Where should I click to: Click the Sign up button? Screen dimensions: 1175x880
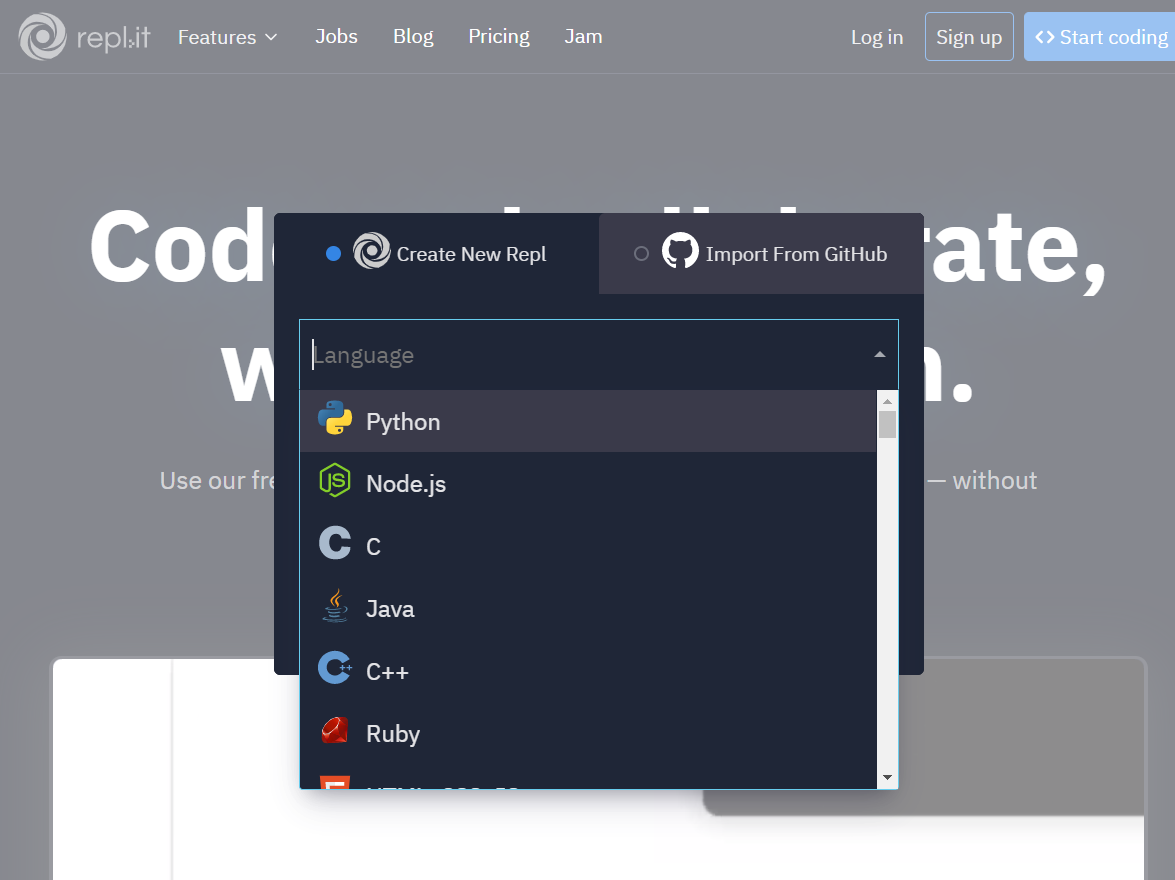[x=969, y=37]
